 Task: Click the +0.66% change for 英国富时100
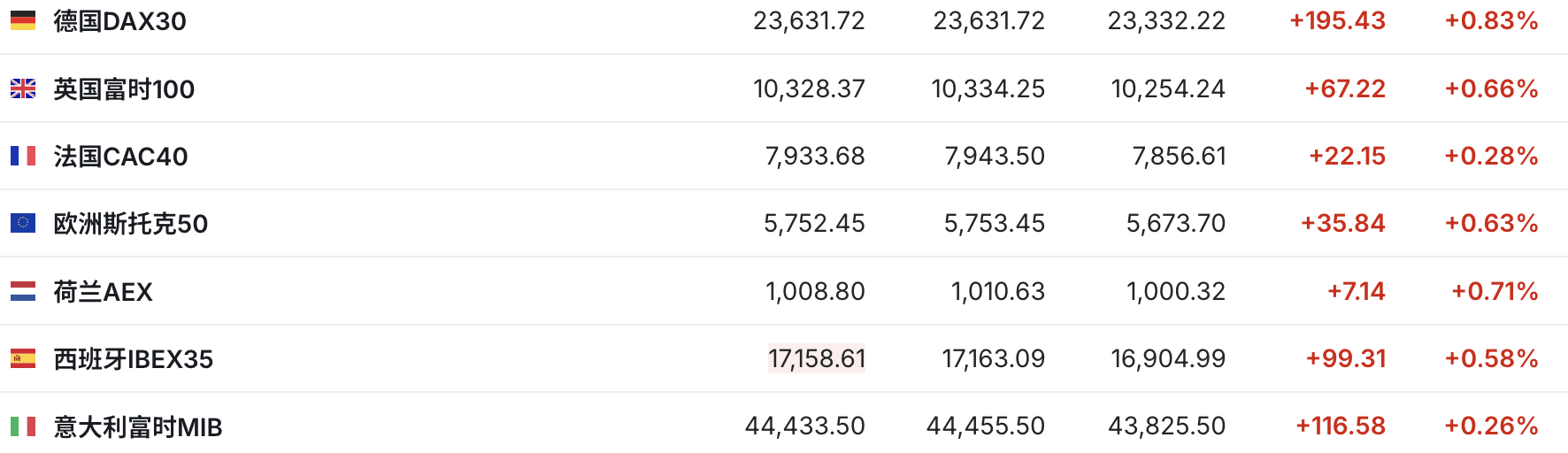(x=1491, y=88)
